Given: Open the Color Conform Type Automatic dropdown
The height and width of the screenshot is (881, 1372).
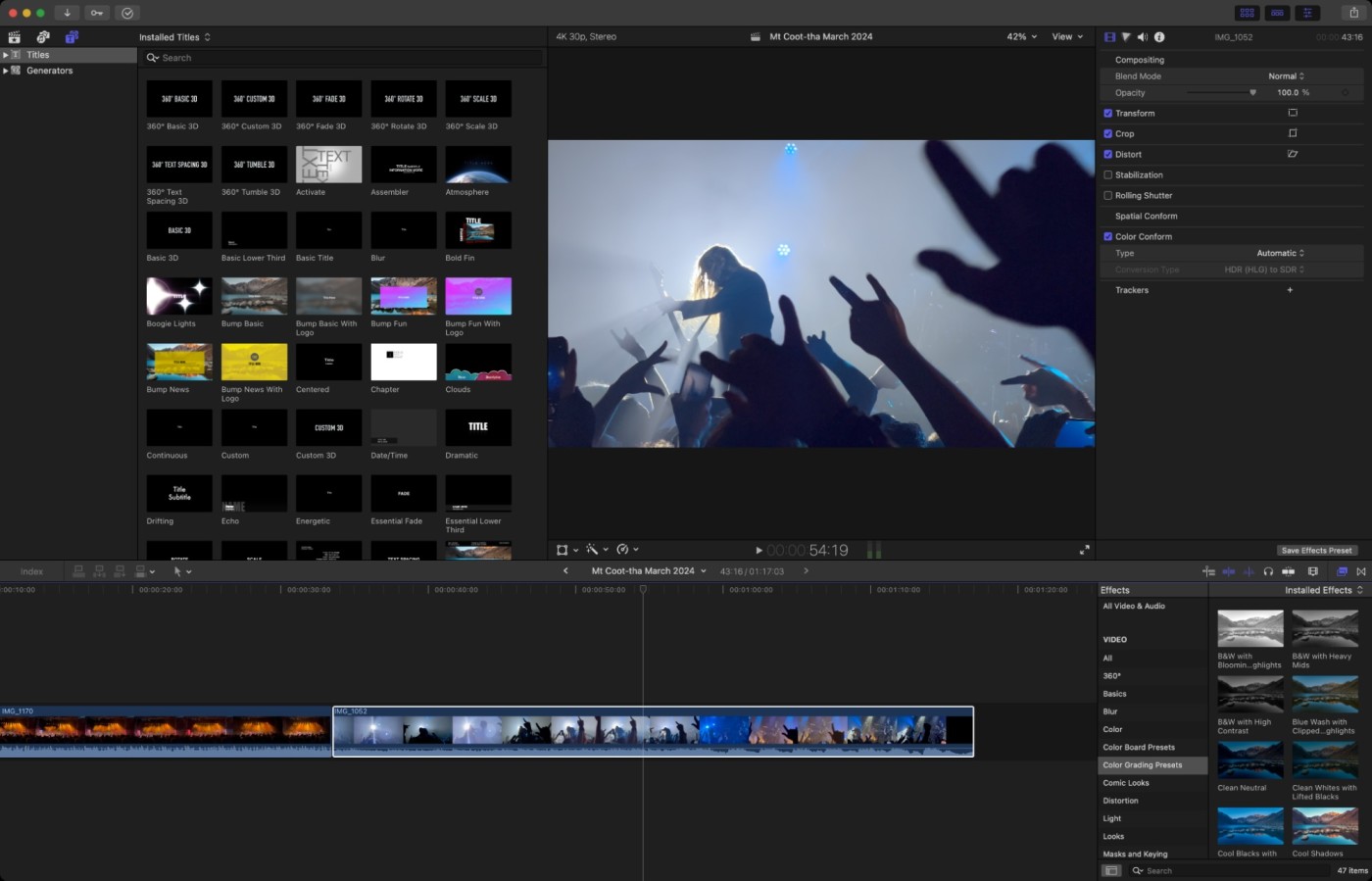Looking at the screenshot, I should (1281, 253).
